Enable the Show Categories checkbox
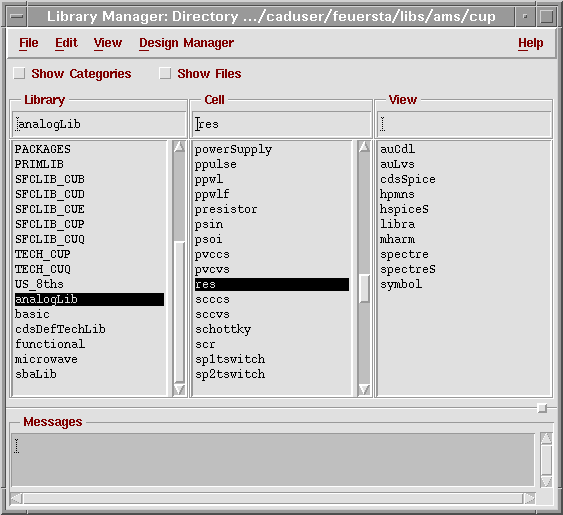 point(19,74)
